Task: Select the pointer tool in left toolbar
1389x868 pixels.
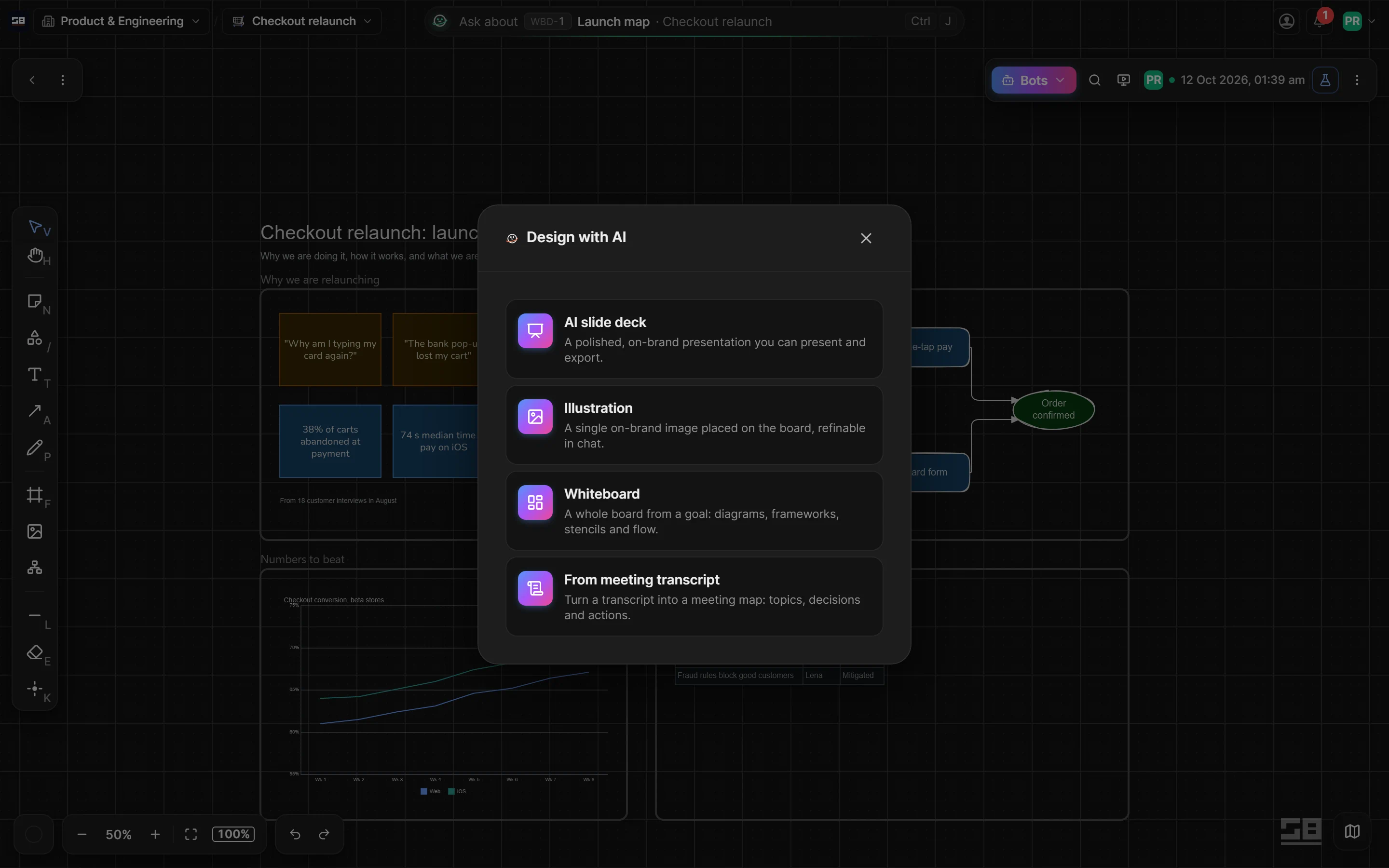Action: point(35,227)
